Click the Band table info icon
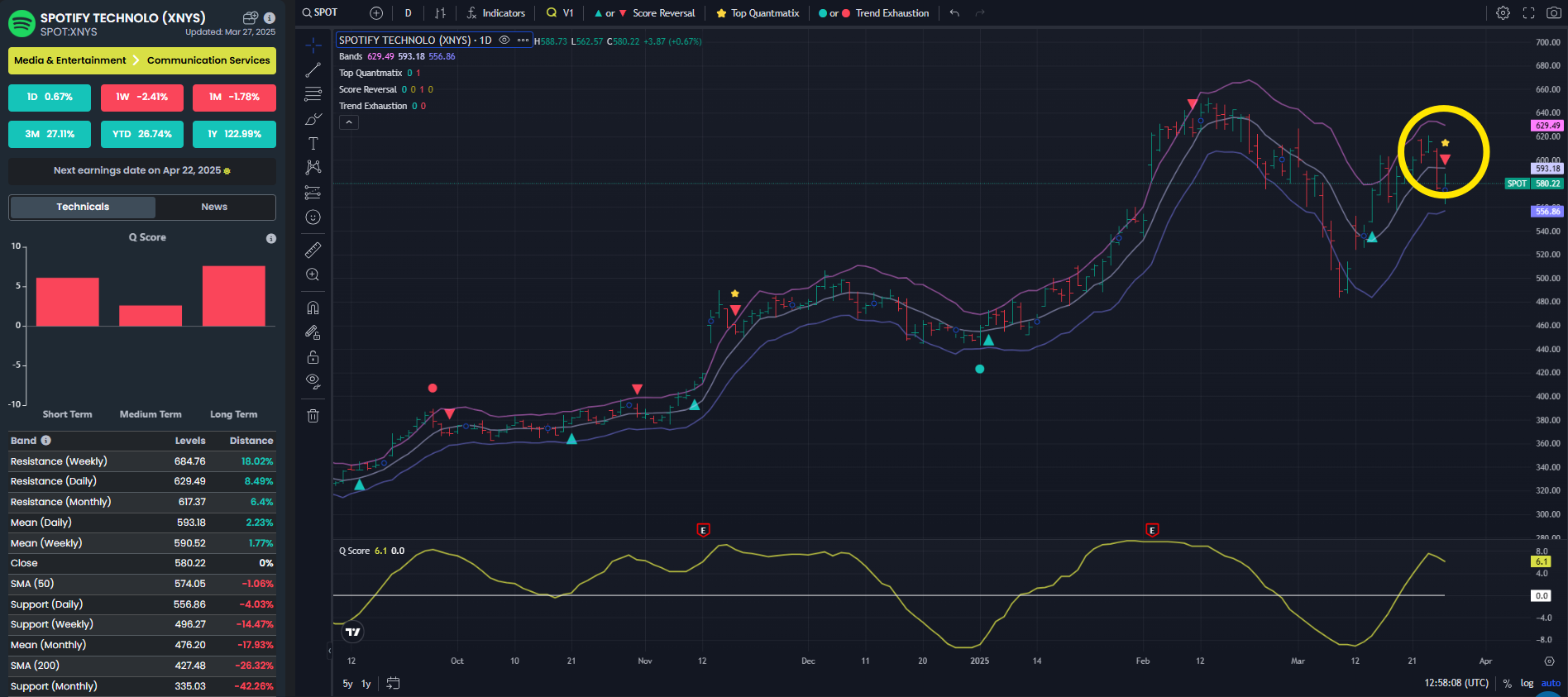The height and width of the screenshot is (697, 1568). click(46, 441)
